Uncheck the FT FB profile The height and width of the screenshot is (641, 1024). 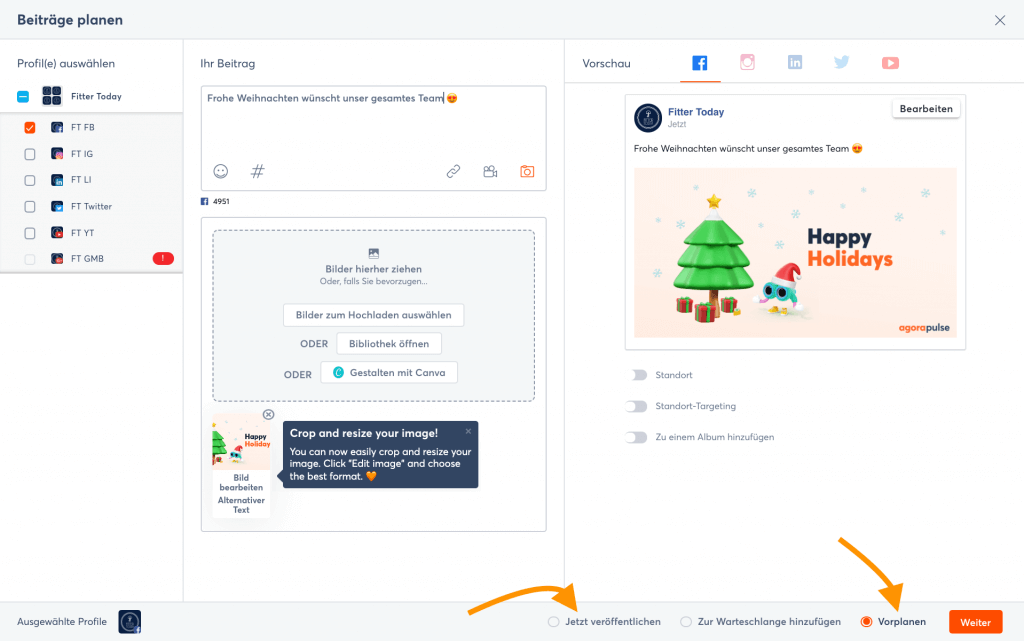point(29,127)
